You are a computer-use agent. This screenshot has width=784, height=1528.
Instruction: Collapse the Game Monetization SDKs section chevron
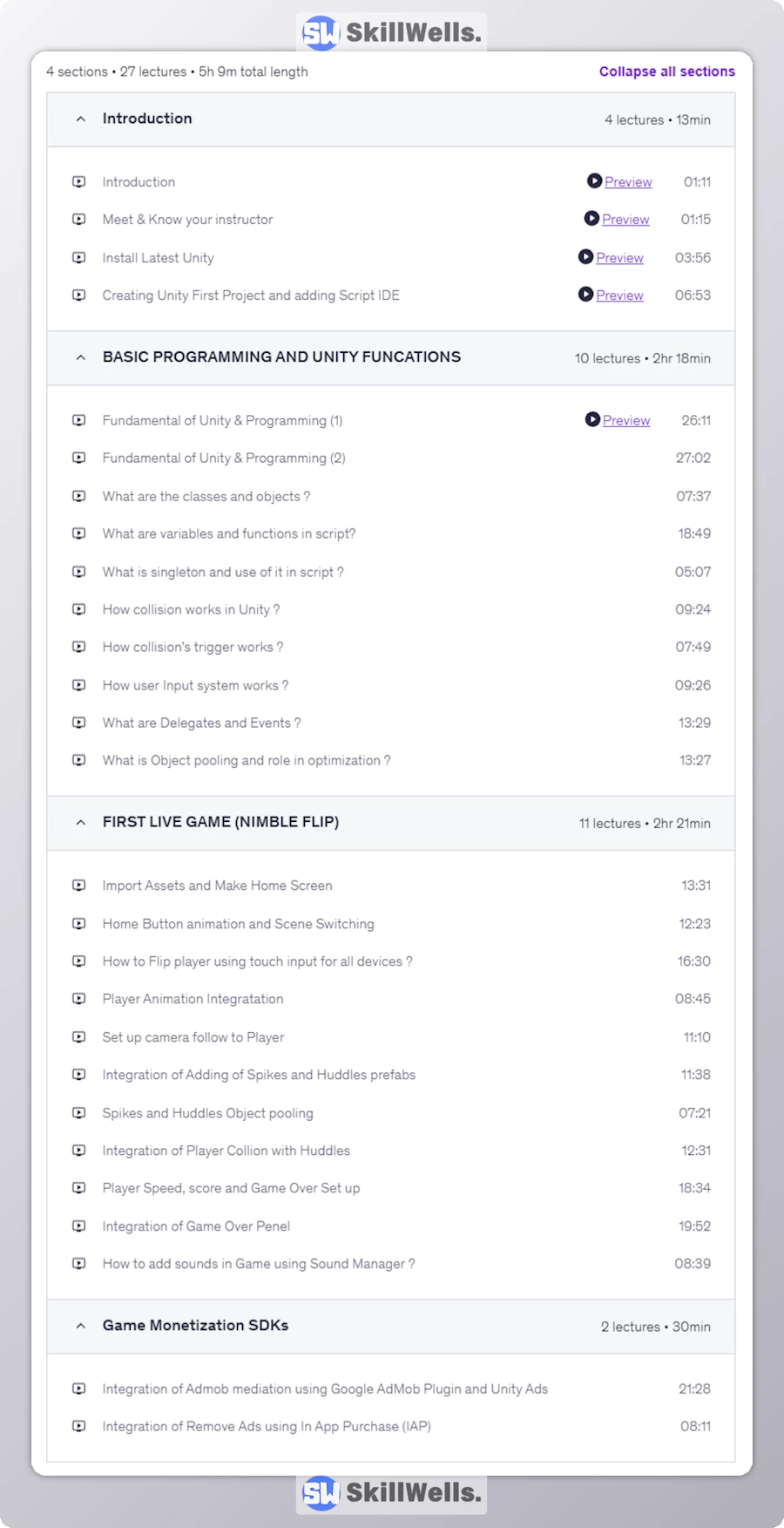click(81, 1326)
